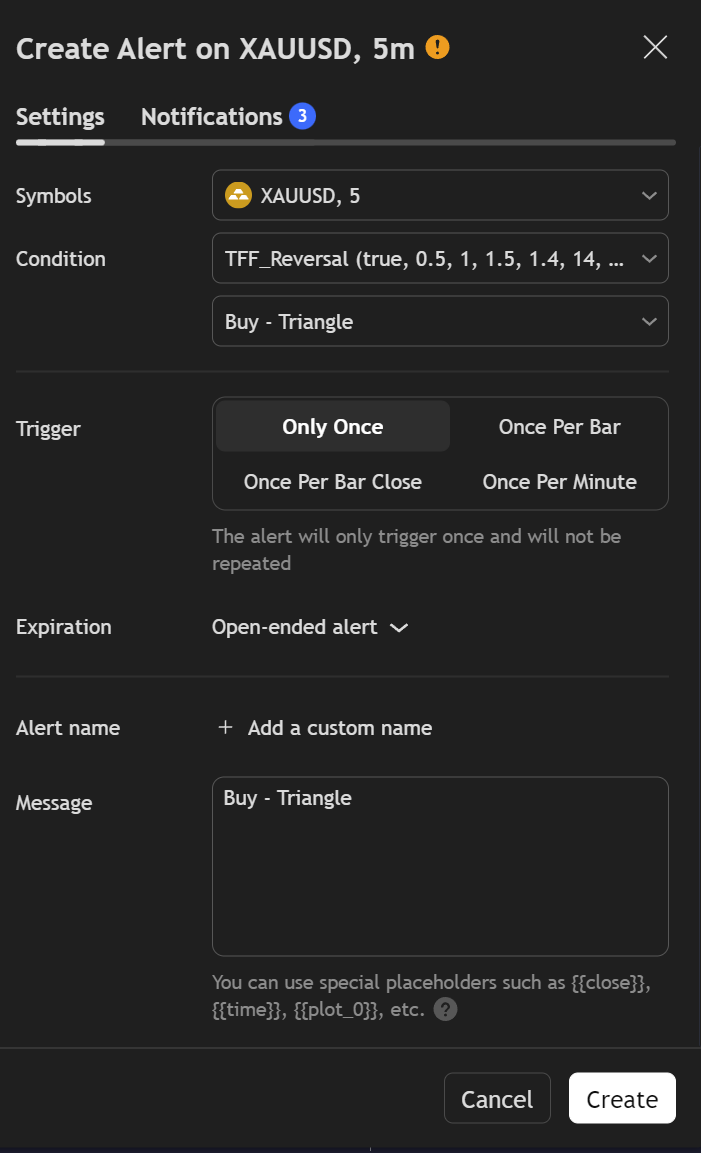Select the Once Per Bar trigger
Viewport: 701px width, 1153px height.
[x=559, y=426]
